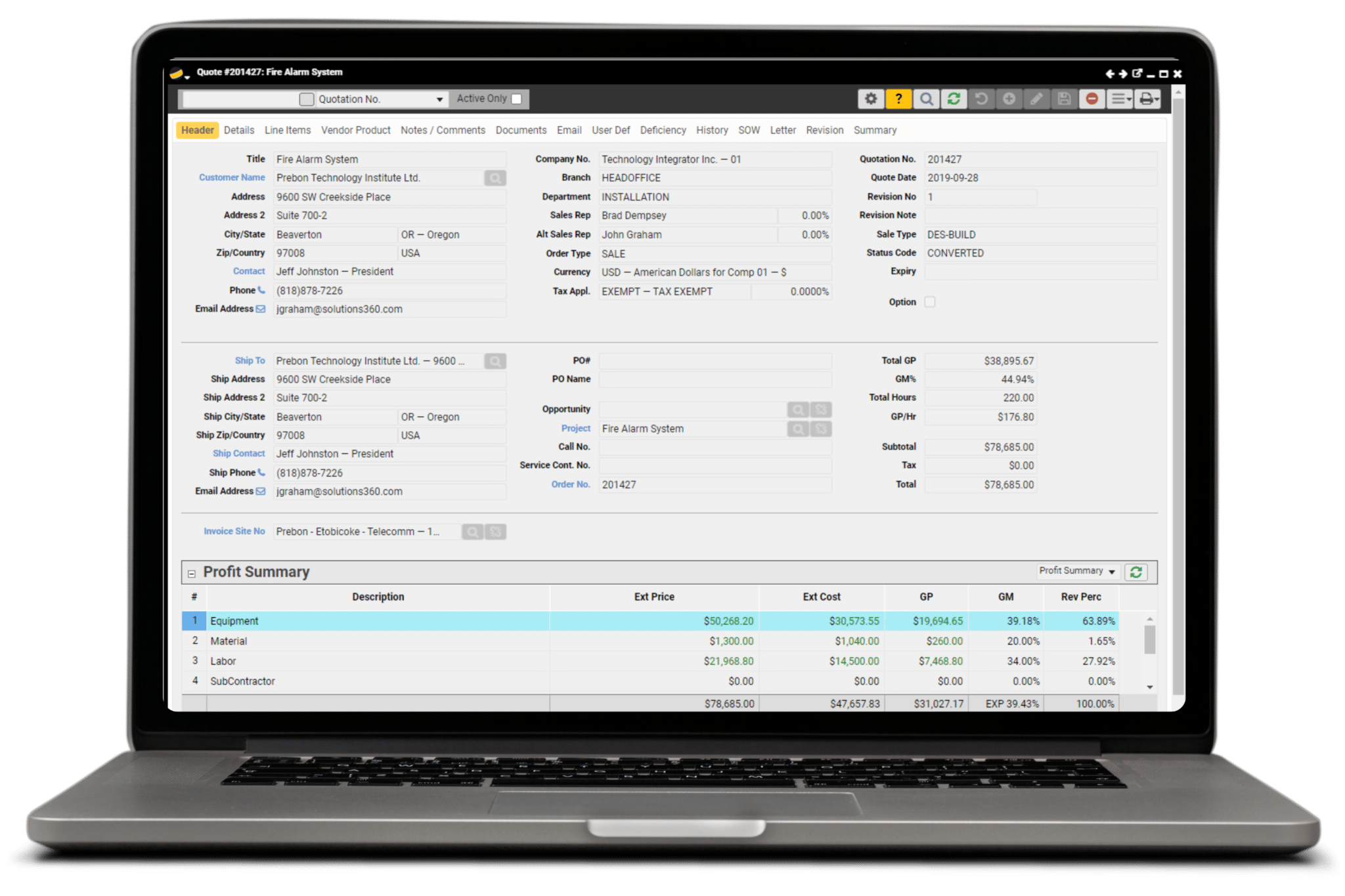This screenshot has width=1345, height=896.
Task: Check the Option checkbox
Action: pos(929,302)
